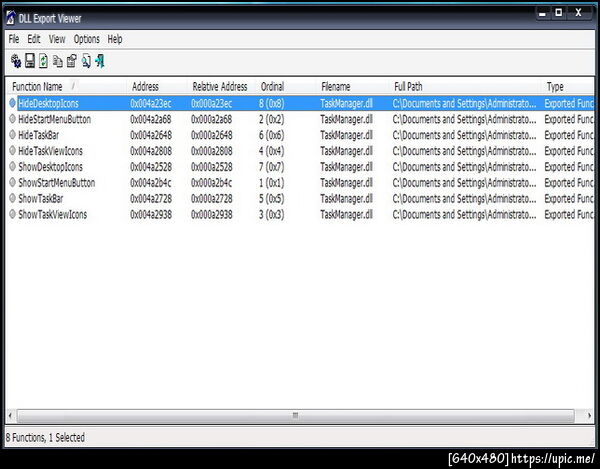Click relative address cell 0x000a2528
The image size is (600, 469).
click(211, 167)
